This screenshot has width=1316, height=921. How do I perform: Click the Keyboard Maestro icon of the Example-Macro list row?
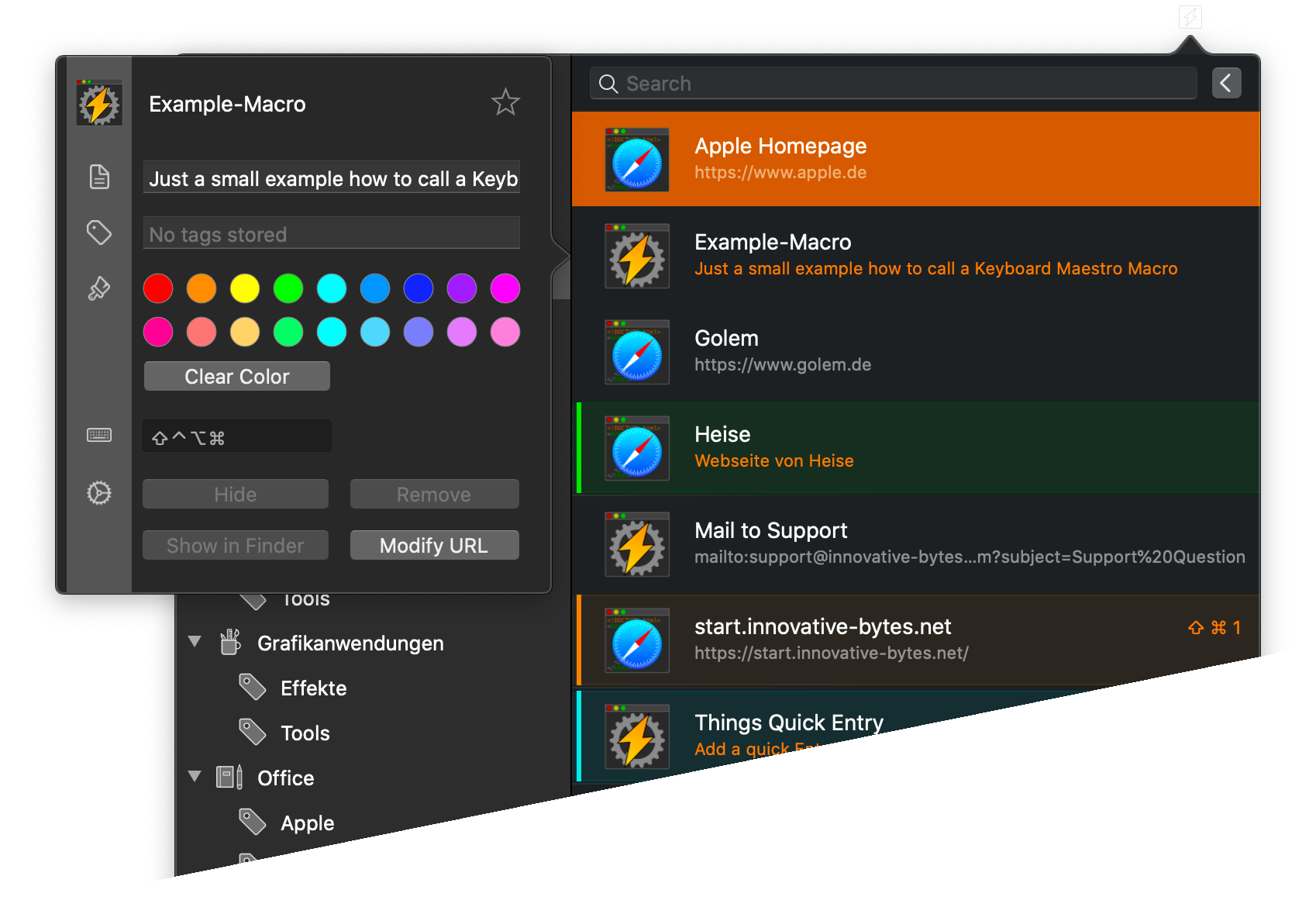point(637,256)
